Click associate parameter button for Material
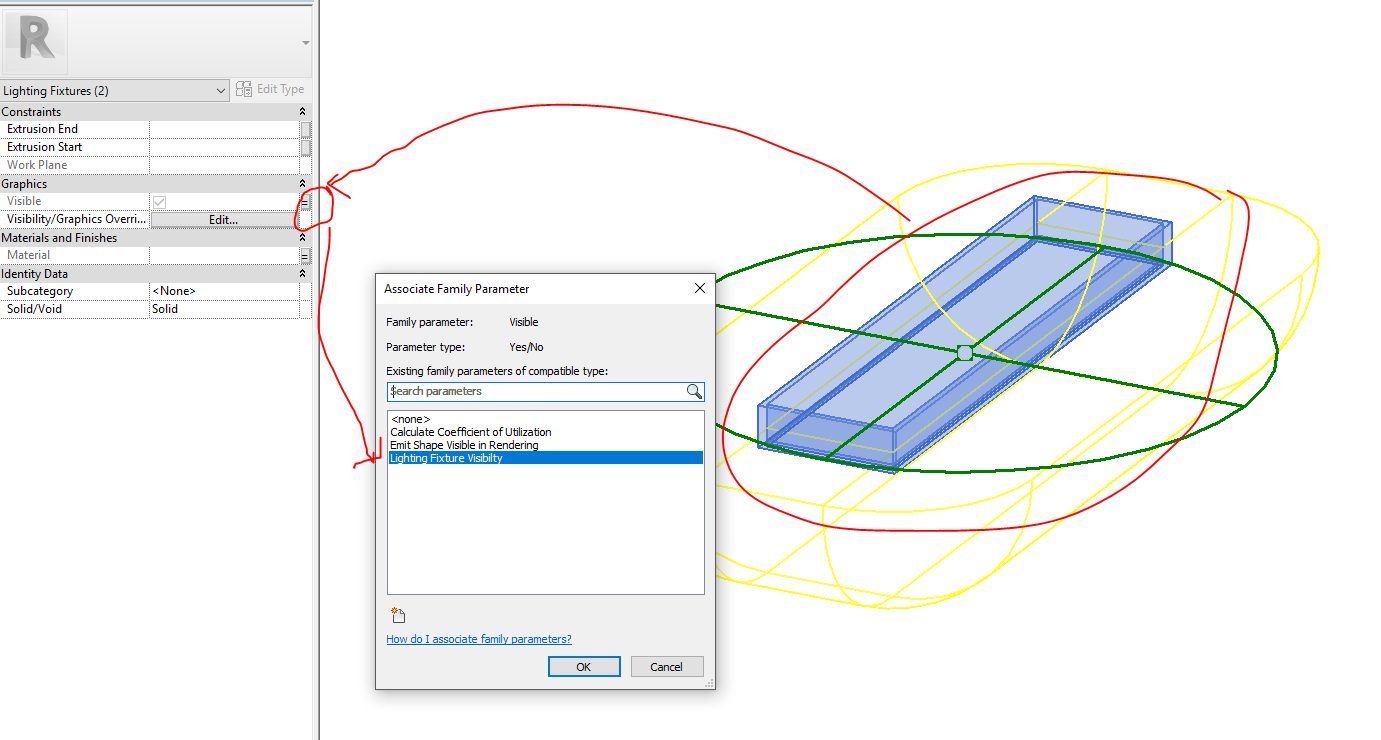The width and height of the screenshot is (1381, 740). click(x=305, y=256)
